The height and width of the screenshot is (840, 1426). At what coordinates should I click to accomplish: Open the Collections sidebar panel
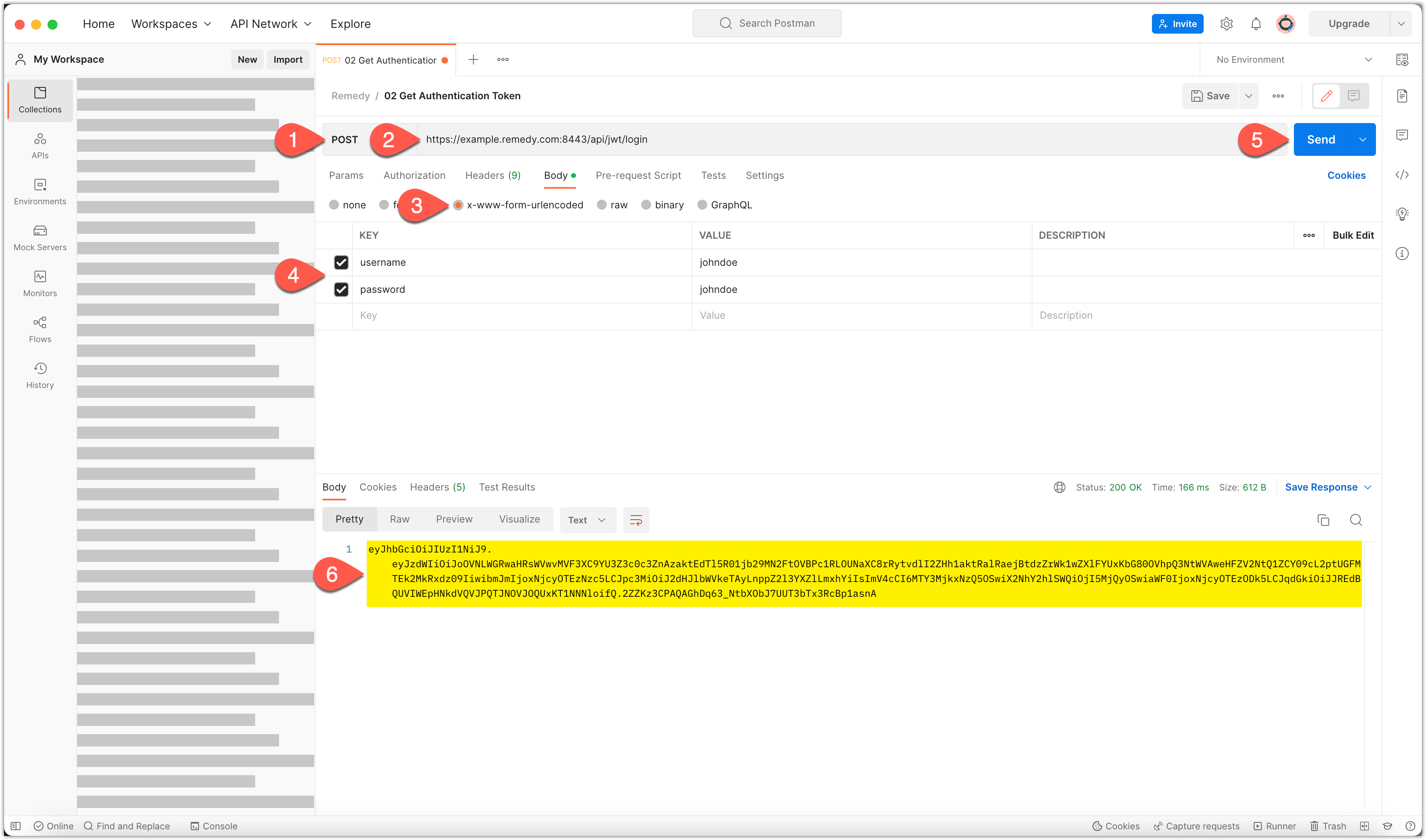pos(40,100)
